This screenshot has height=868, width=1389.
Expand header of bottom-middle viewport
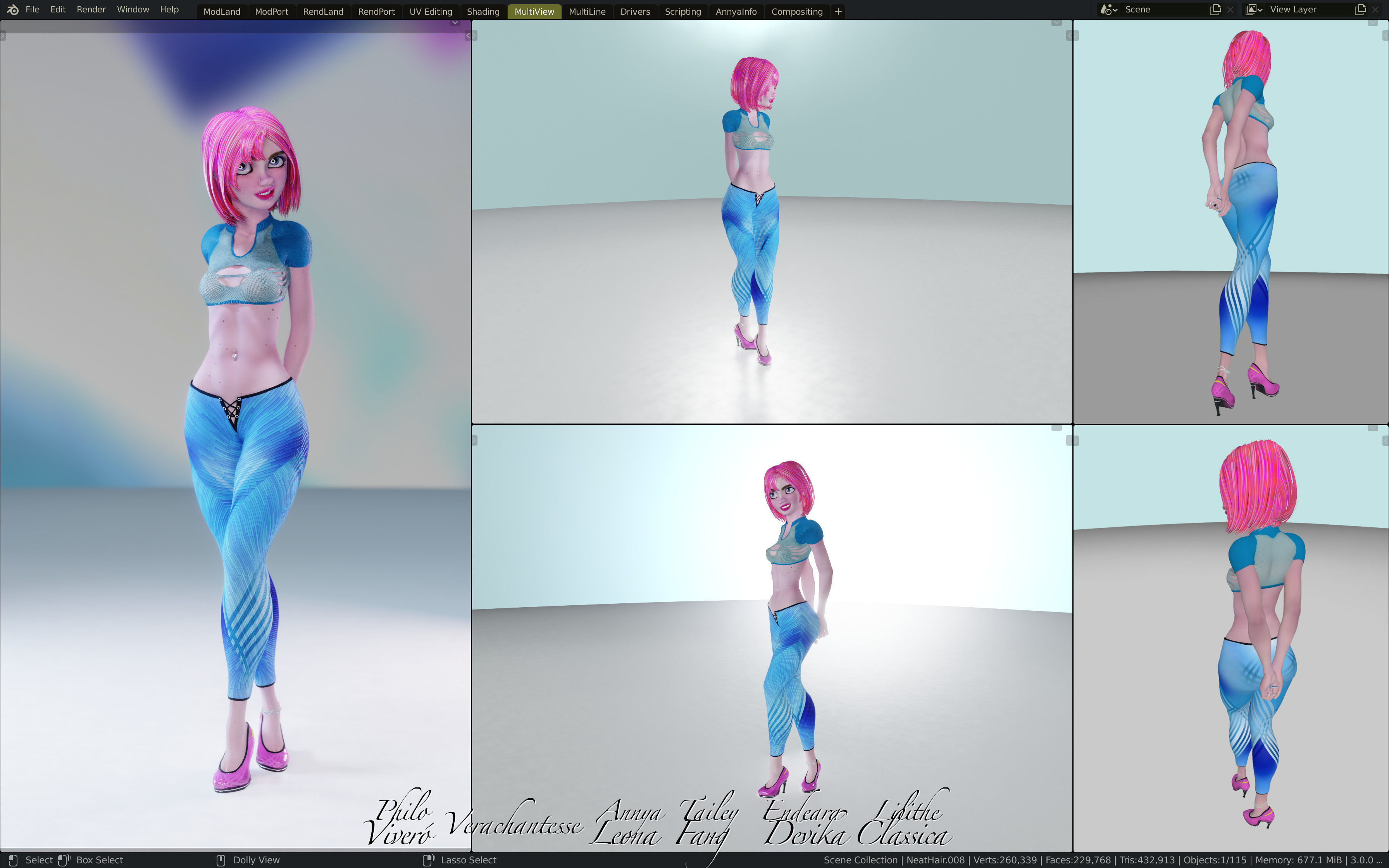coord(1056,428)
